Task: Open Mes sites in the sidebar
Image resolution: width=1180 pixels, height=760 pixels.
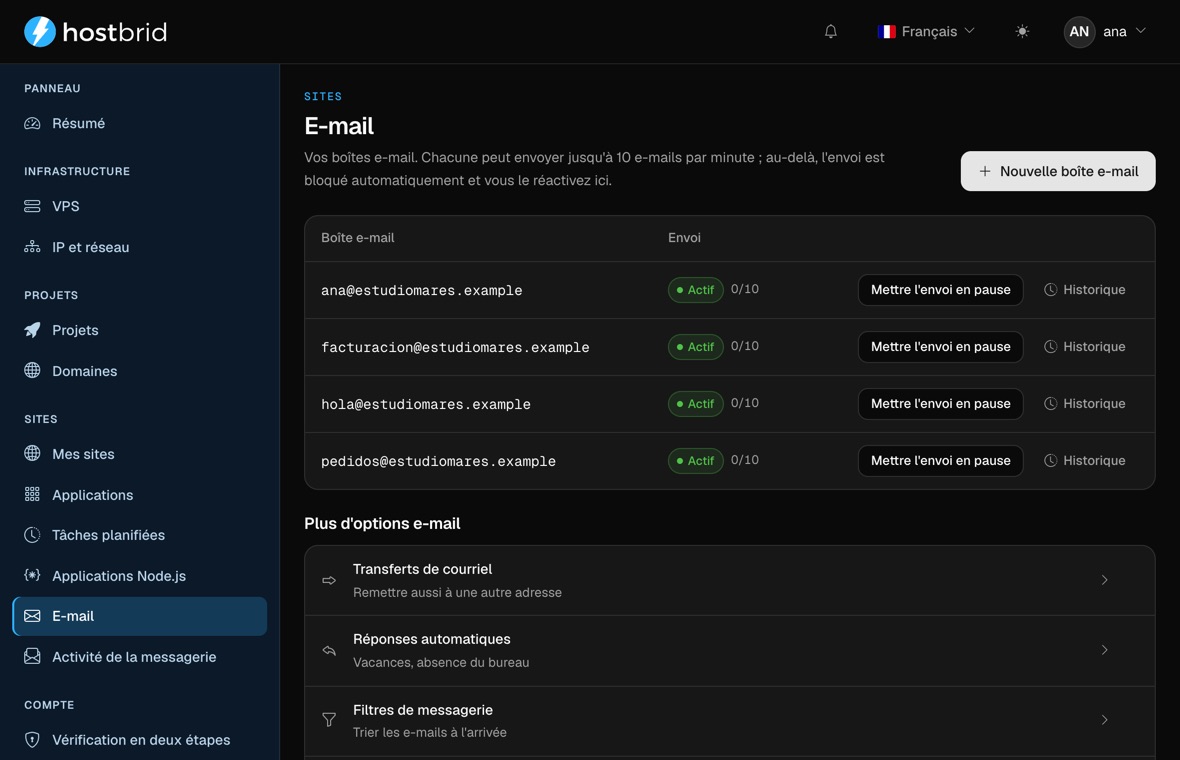Action: click(140, 454)
